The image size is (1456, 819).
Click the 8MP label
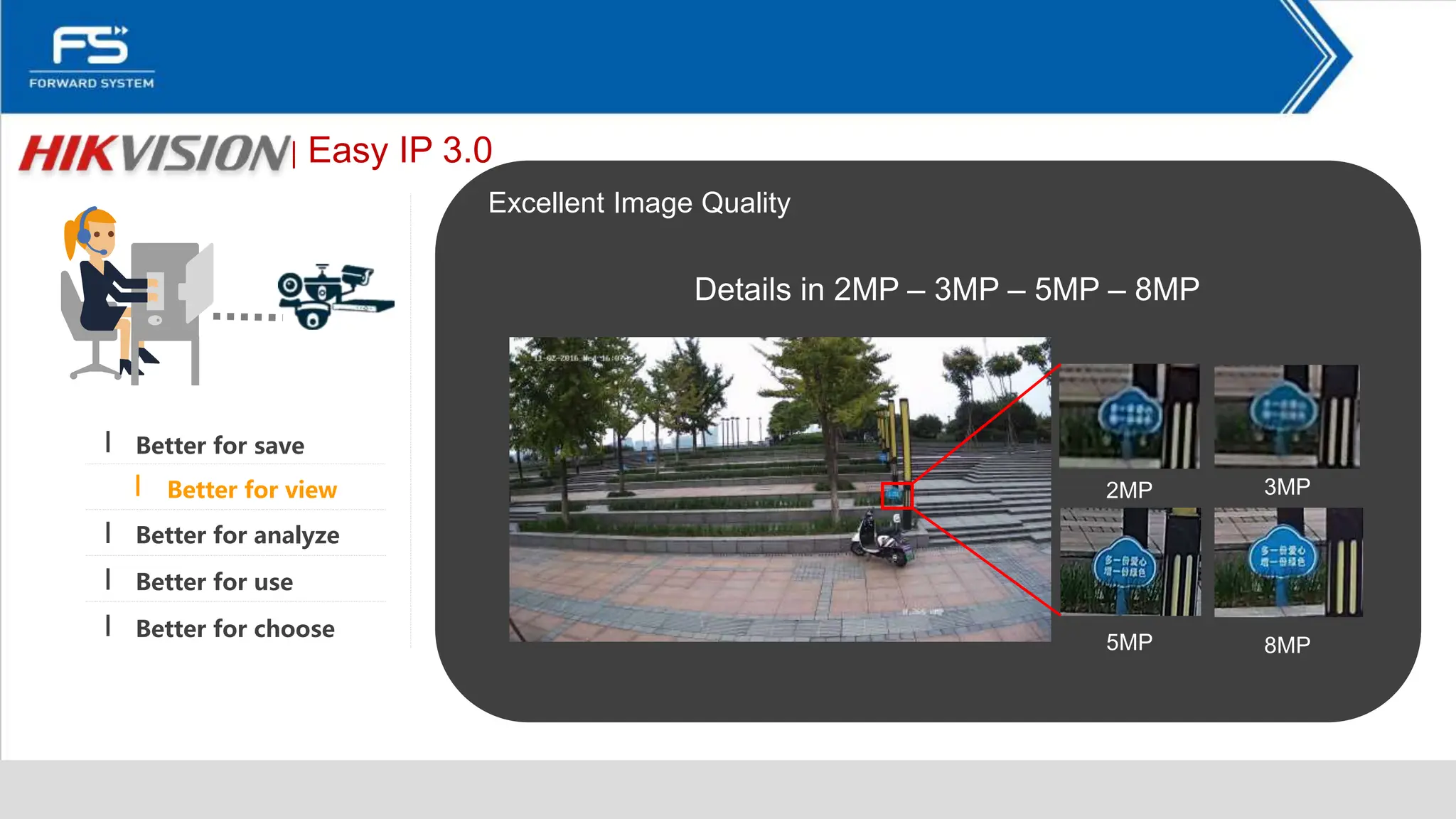coord(1287,646)
